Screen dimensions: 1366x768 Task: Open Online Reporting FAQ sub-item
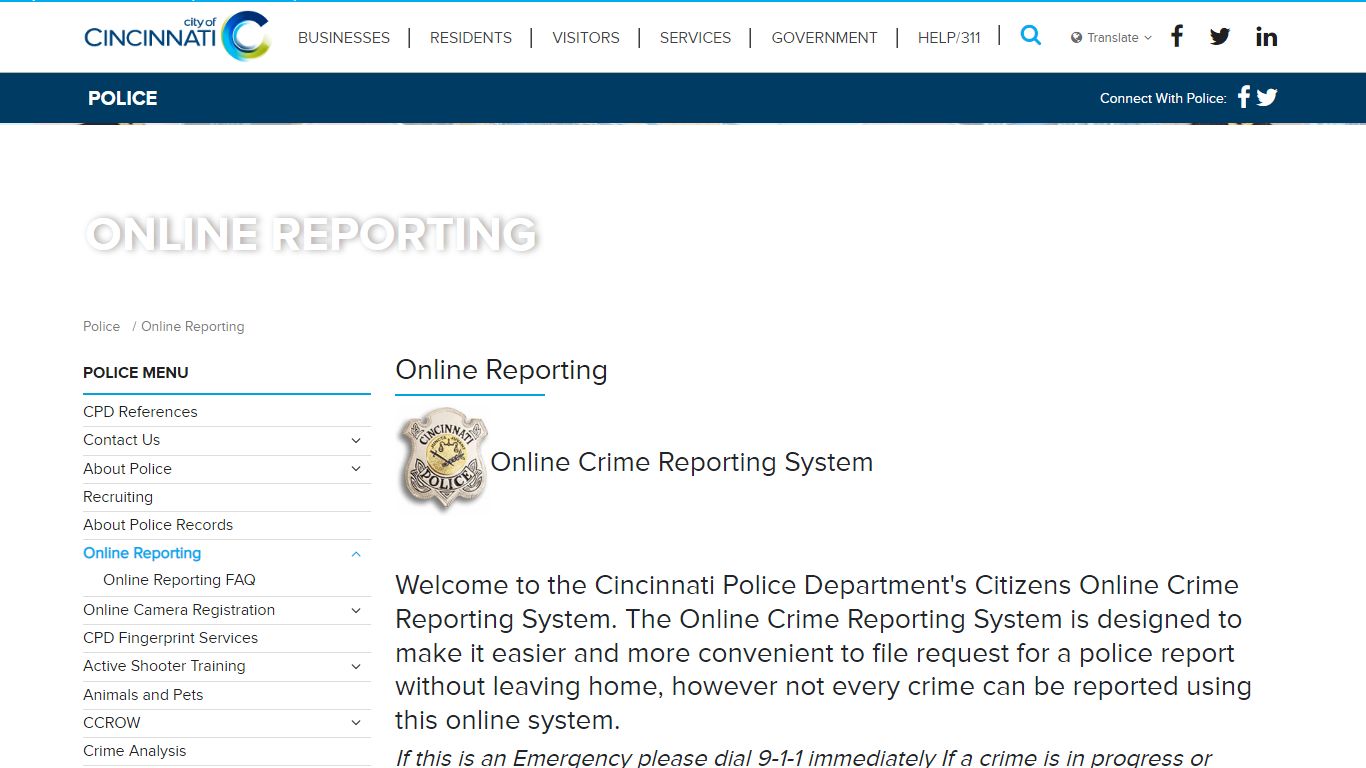(x=179, y=580)
